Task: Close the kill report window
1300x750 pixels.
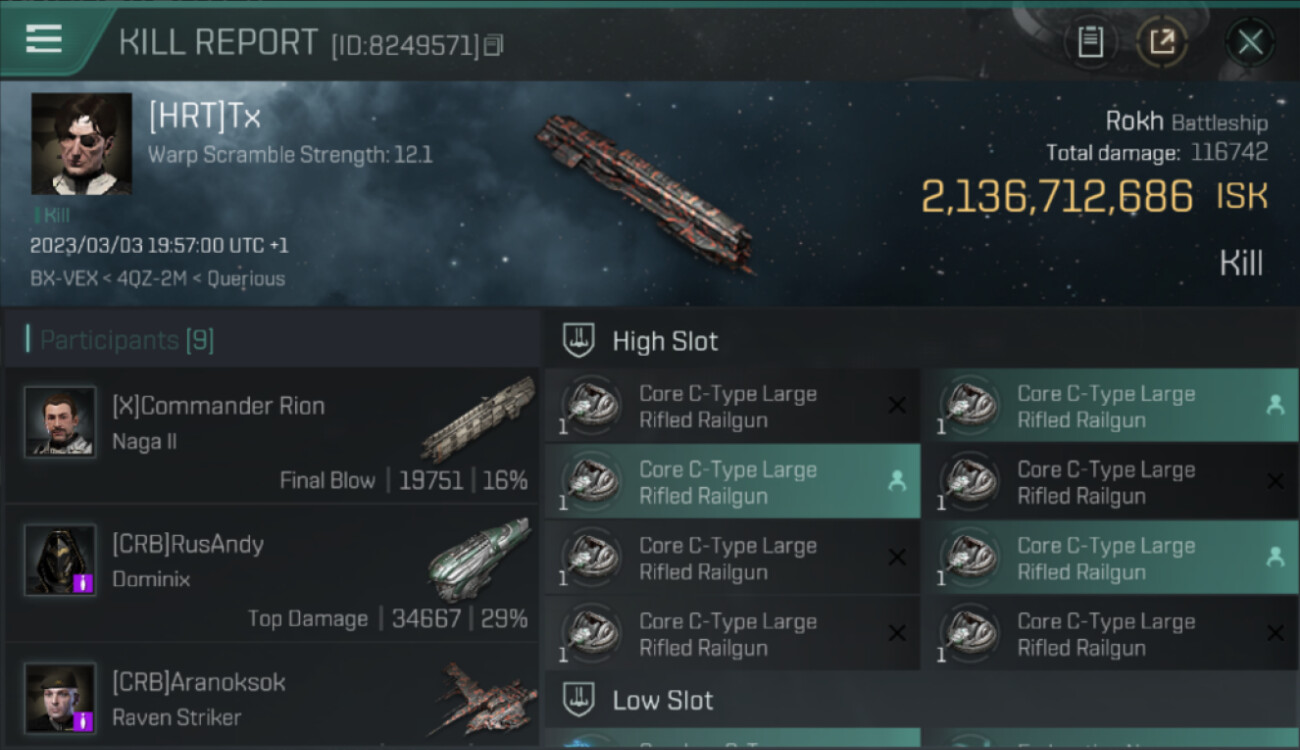Action: [x=1250, y=42]
